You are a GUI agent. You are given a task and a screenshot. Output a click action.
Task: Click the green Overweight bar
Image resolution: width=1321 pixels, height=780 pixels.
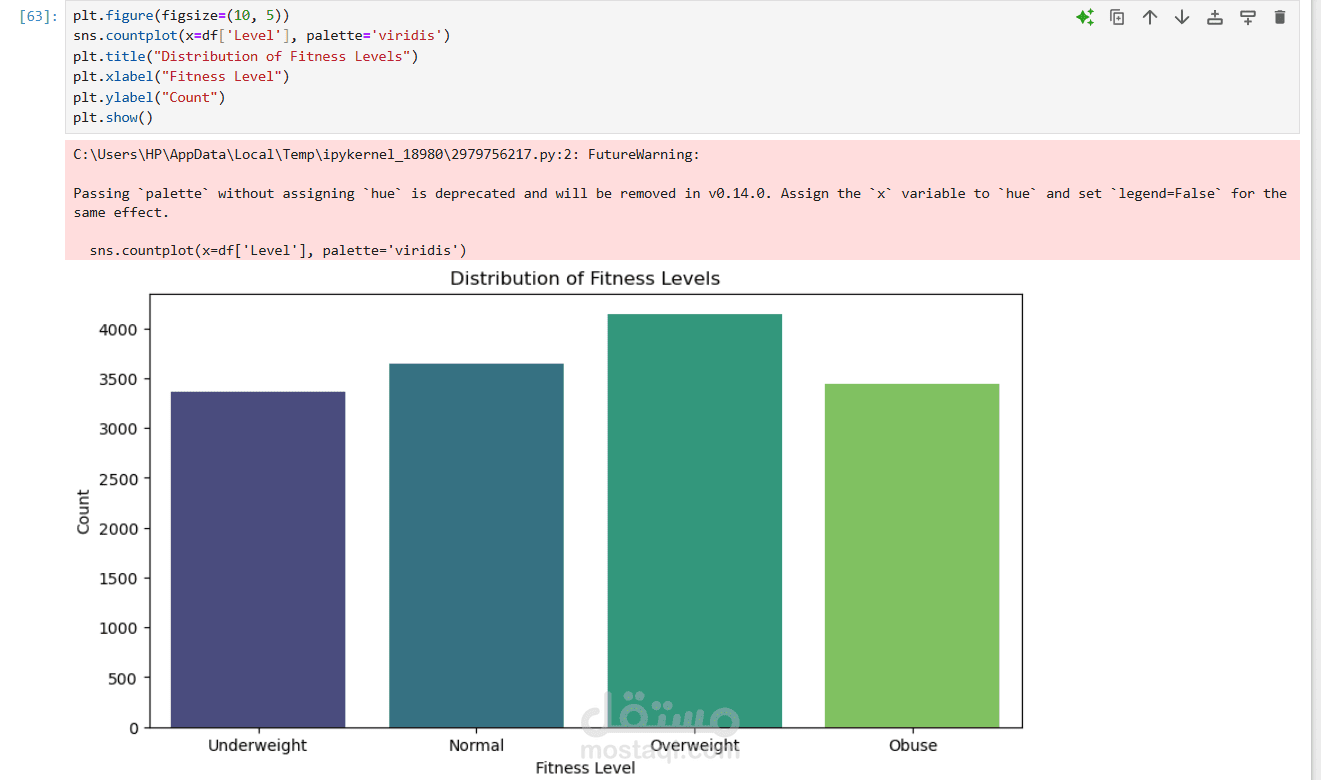[x=695, y=521]
